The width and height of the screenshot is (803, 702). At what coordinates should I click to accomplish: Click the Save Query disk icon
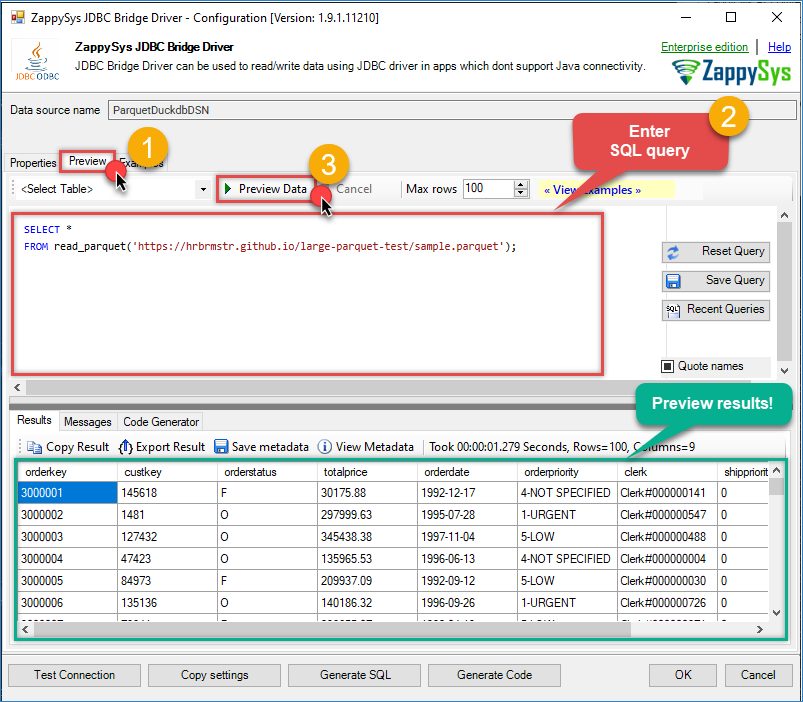[674, 281]
